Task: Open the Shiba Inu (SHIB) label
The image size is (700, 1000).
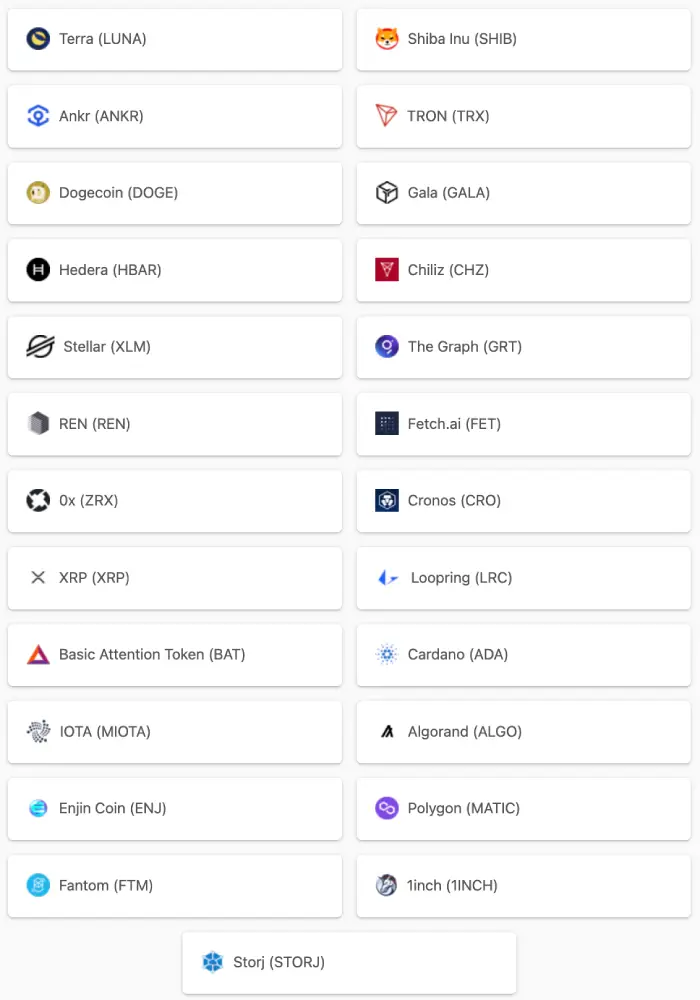Action: click(462, 39)
